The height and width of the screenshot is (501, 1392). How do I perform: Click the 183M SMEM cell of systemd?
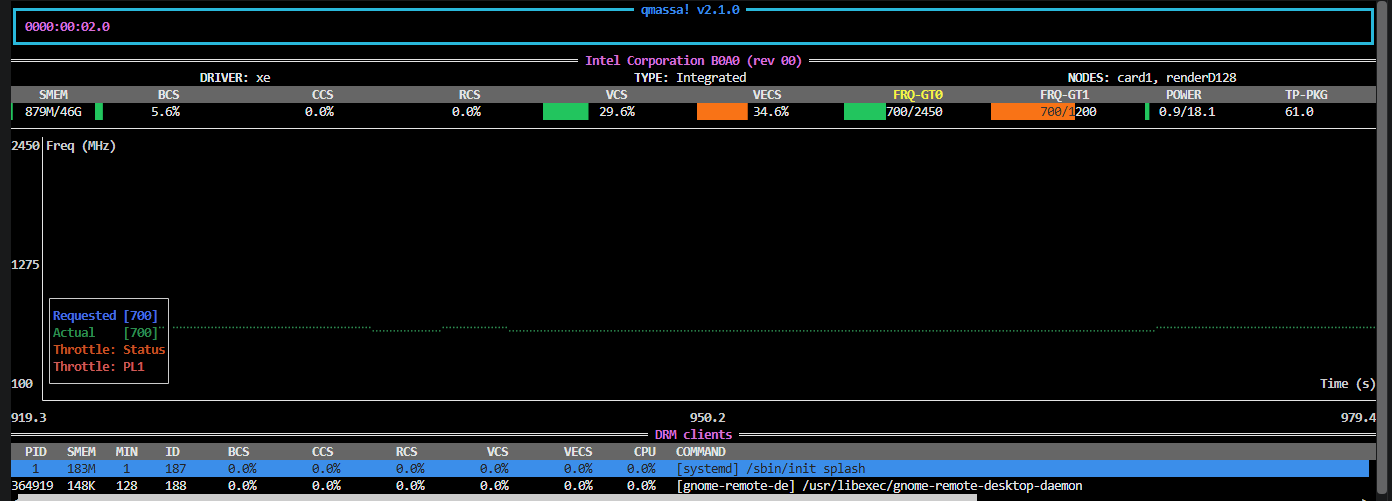tap(82, 469)
